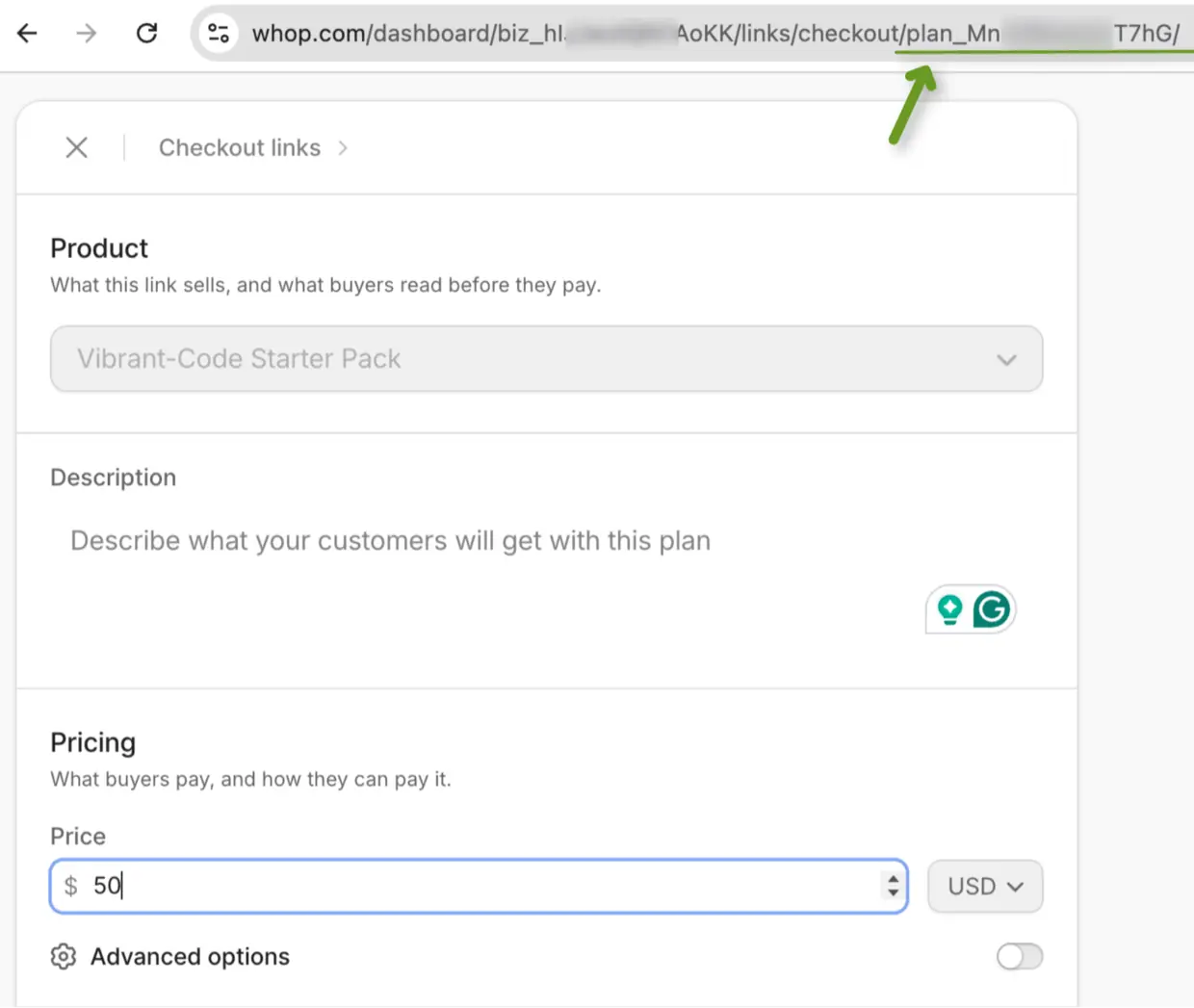Open the Vibrant-Code Starter Pack product dropdown
Screen dimensions: 1194x1008
pyautogui.click(x=546, y=358)
